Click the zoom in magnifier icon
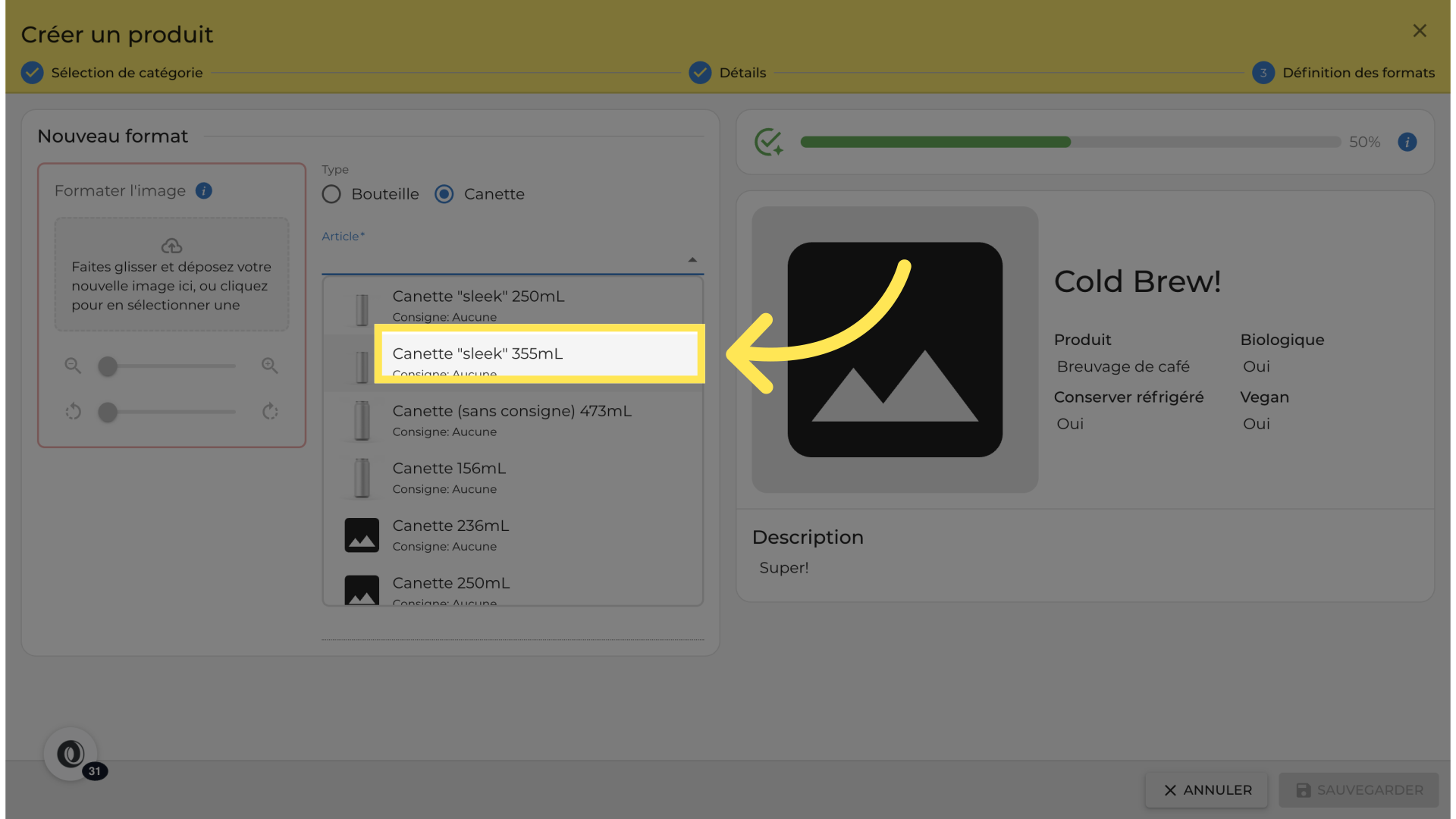Screen dimensions: 1456x819 tap(270, 366)
